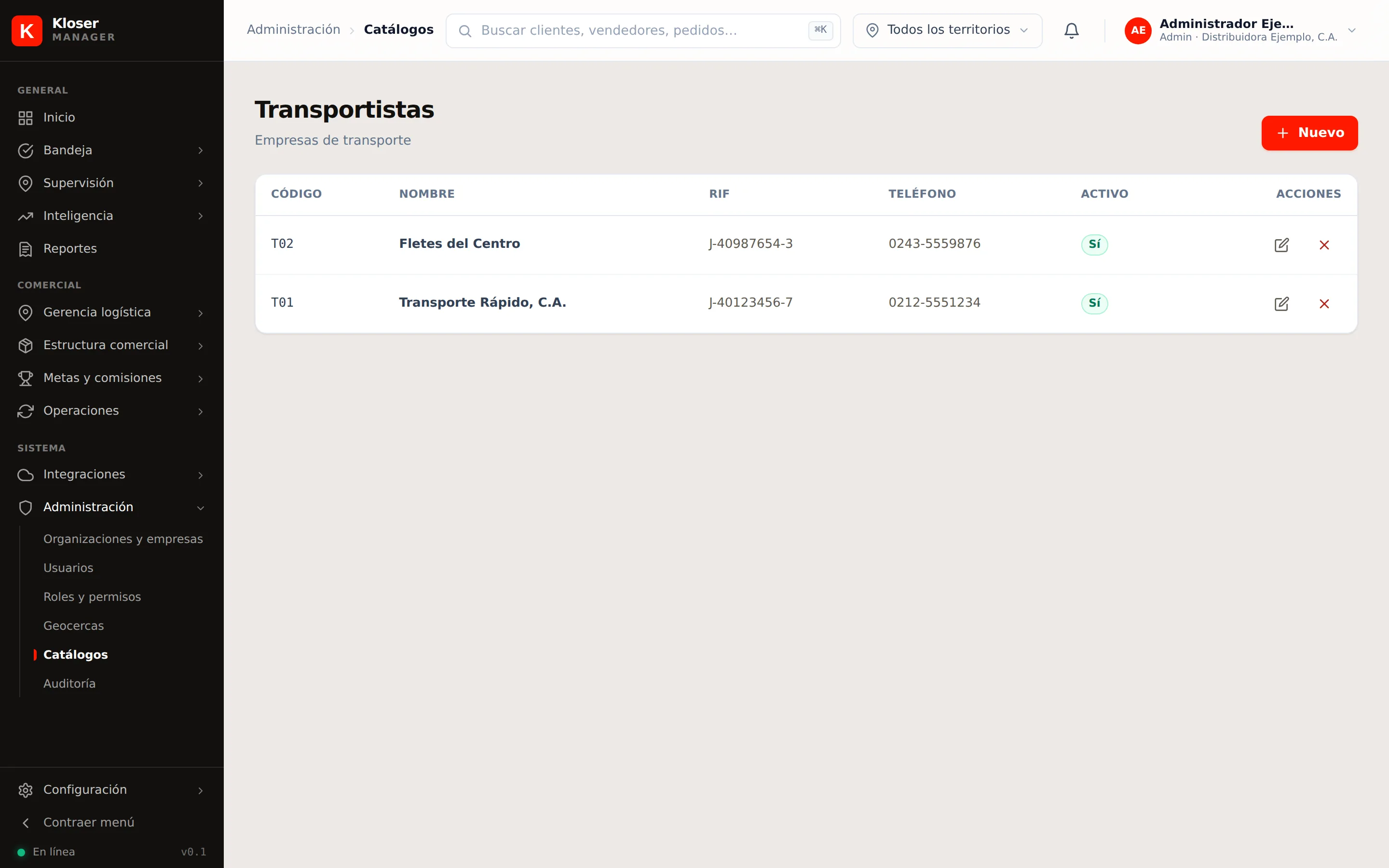Click the Supervisión pin icon

(x=25, y=183)
